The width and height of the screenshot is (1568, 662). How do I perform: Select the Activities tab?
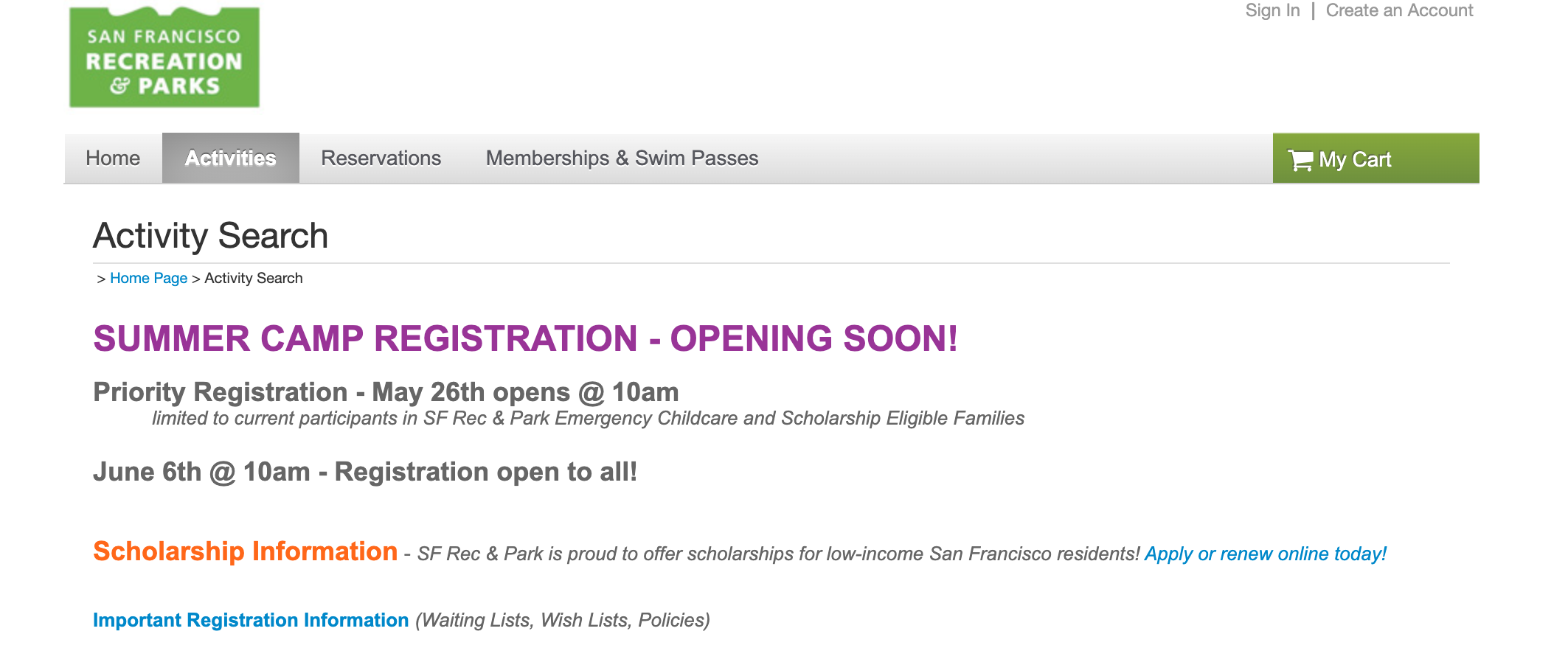pos(231,158)
